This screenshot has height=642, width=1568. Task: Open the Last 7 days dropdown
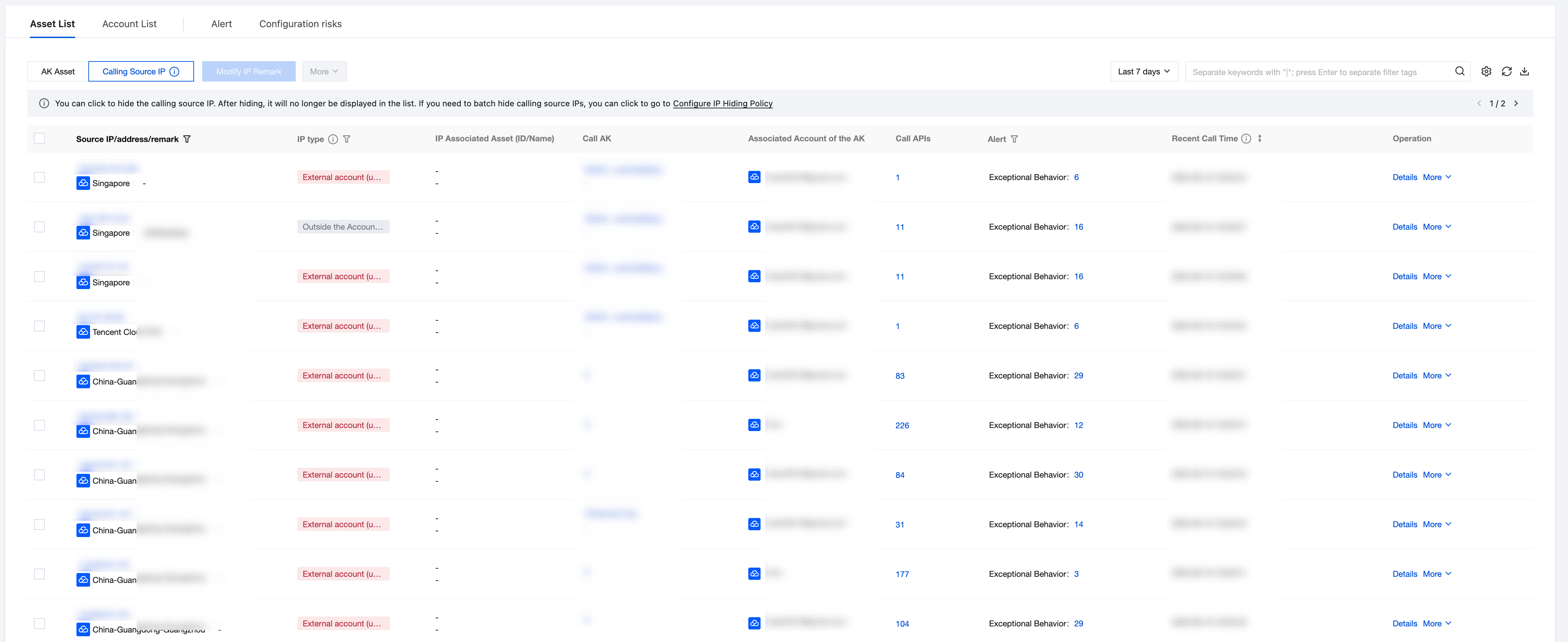click(x=1144, y=71)
